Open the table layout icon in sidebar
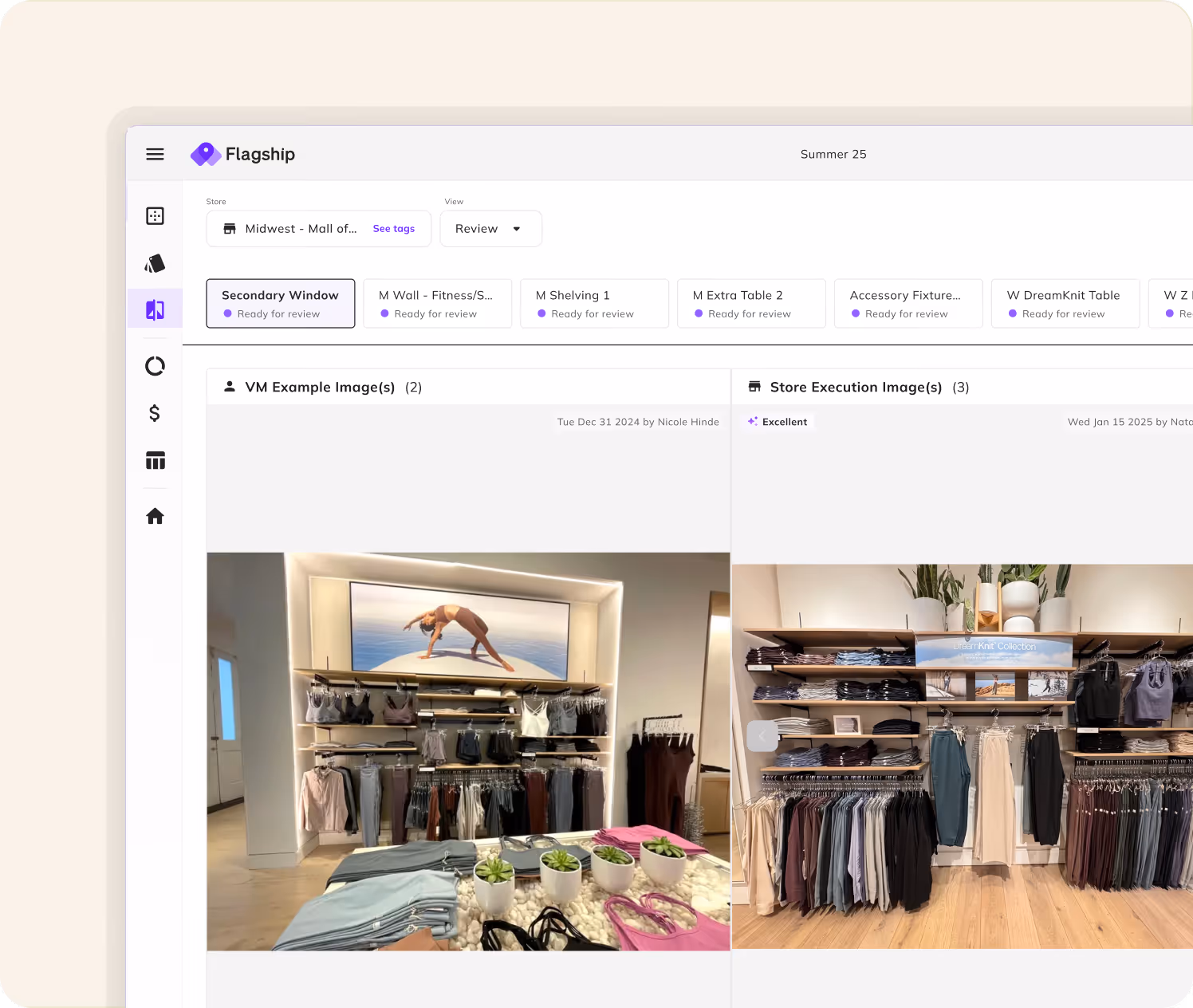The image size is (1193, 1008). tap(155, 460)
